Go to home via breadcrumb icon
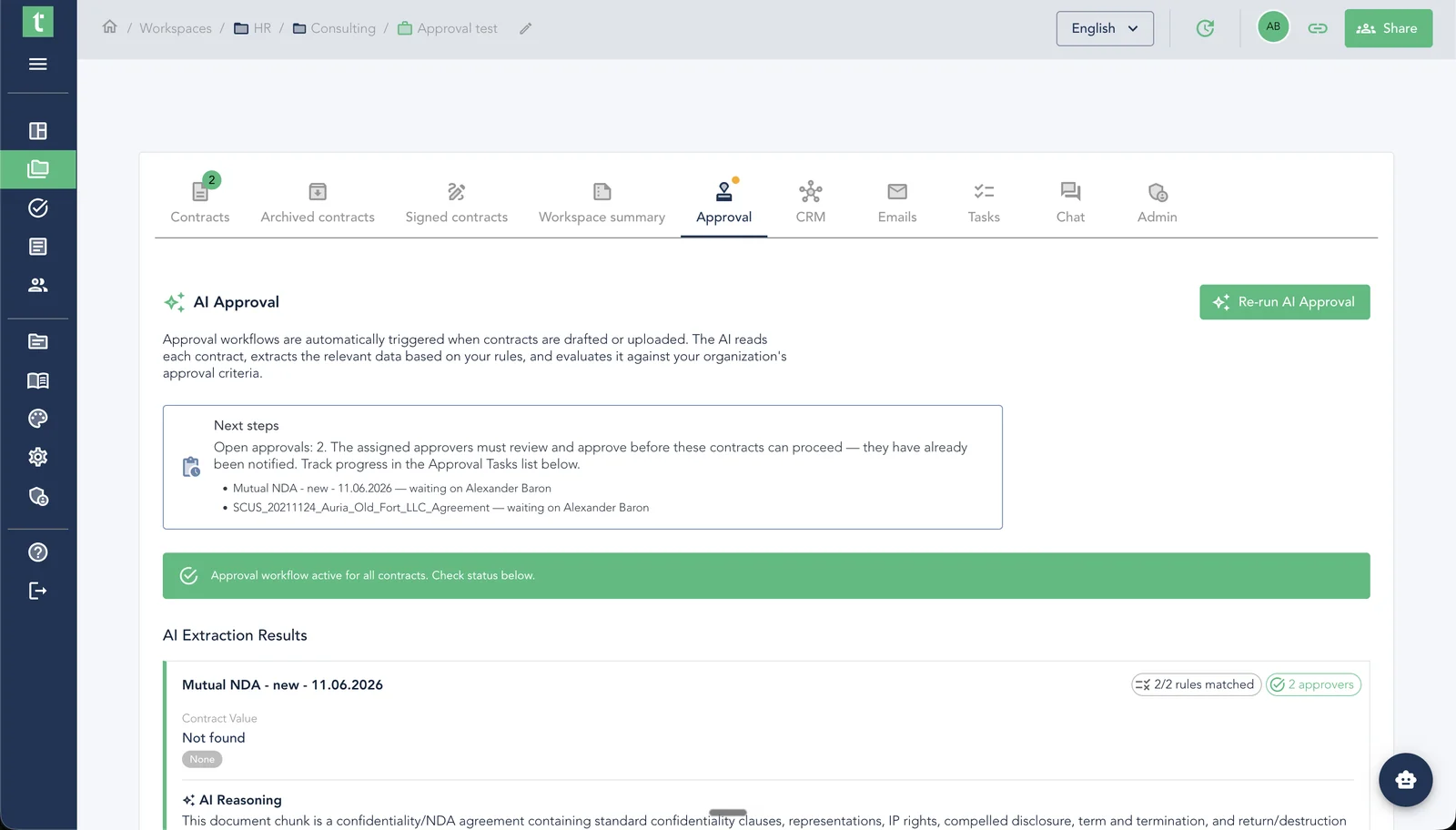1456x830 pixels. (110, 27)
